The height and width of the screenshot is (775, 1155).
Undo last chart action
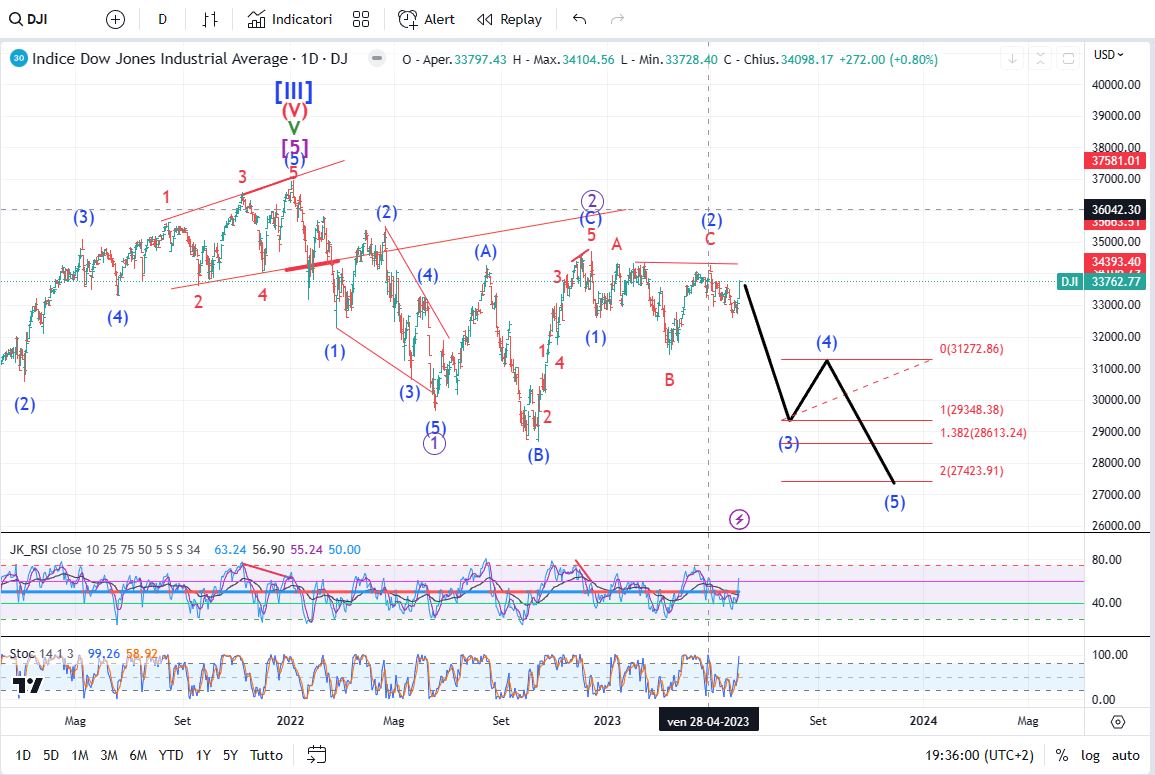click(x=580, y=19)
